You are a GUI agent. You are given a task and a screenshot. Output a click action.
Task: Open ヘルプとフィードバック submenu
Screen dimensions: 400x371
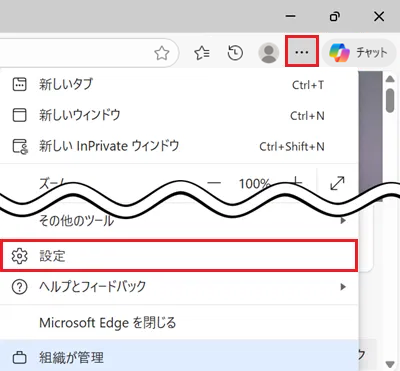point(179,287)
